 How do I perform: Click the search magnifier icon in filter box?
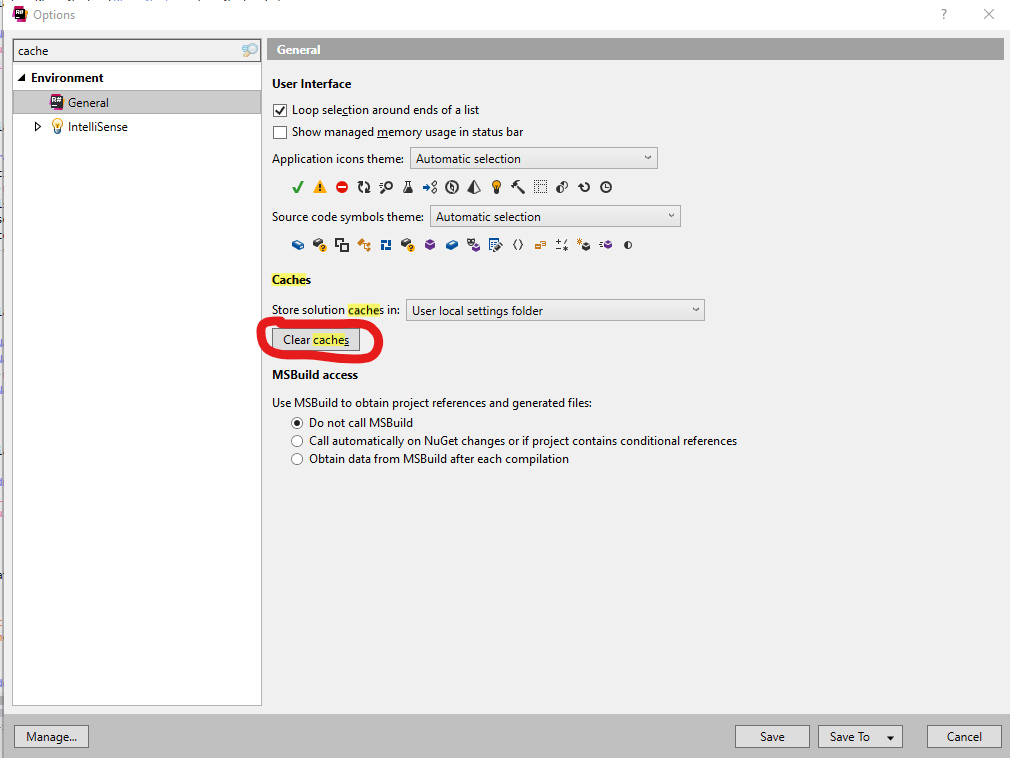tap(249, 50)
